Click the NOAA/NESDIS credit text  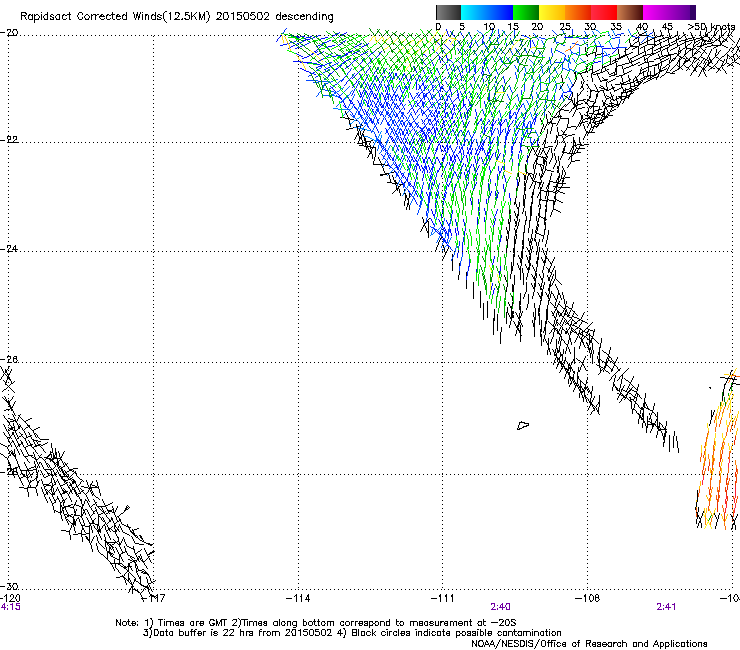589,644
